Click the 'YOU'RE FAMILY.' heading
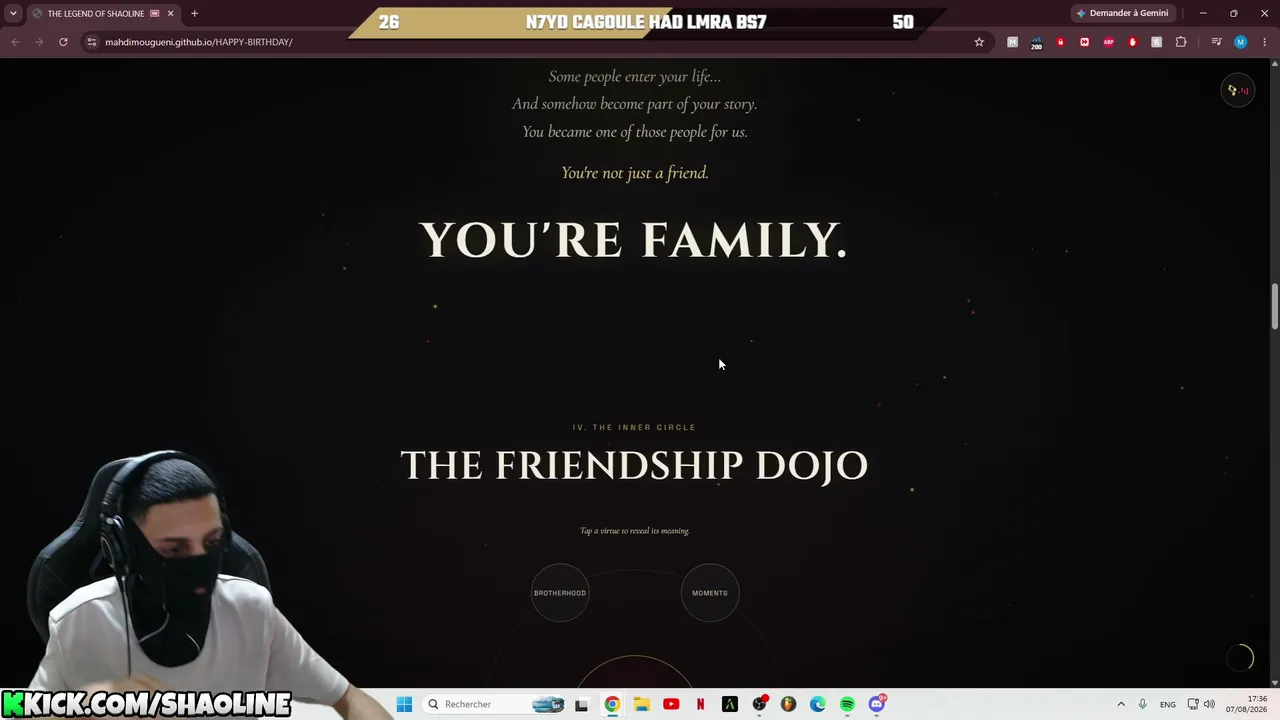Image resolution: width=1280 pixels, height=720 pixels. tap(633, 240)
